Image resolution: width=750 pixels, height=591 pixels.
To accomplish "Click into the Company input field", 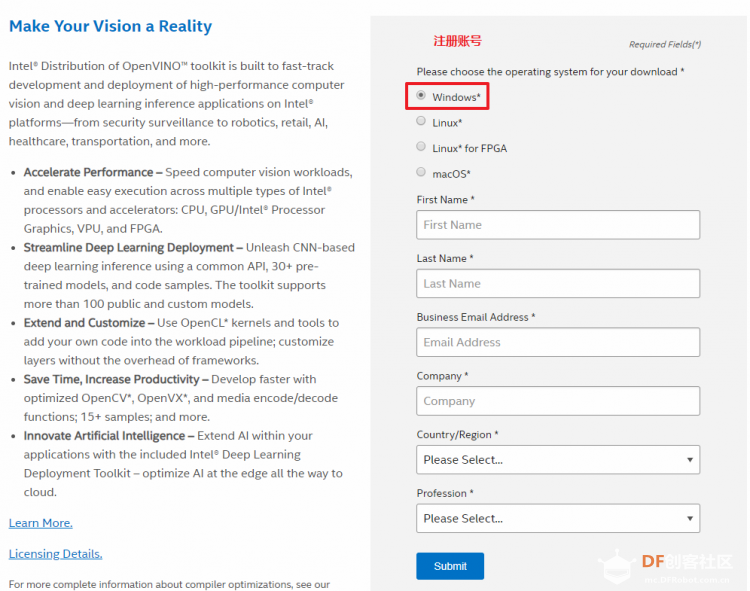I will click(x=558, y=401).
